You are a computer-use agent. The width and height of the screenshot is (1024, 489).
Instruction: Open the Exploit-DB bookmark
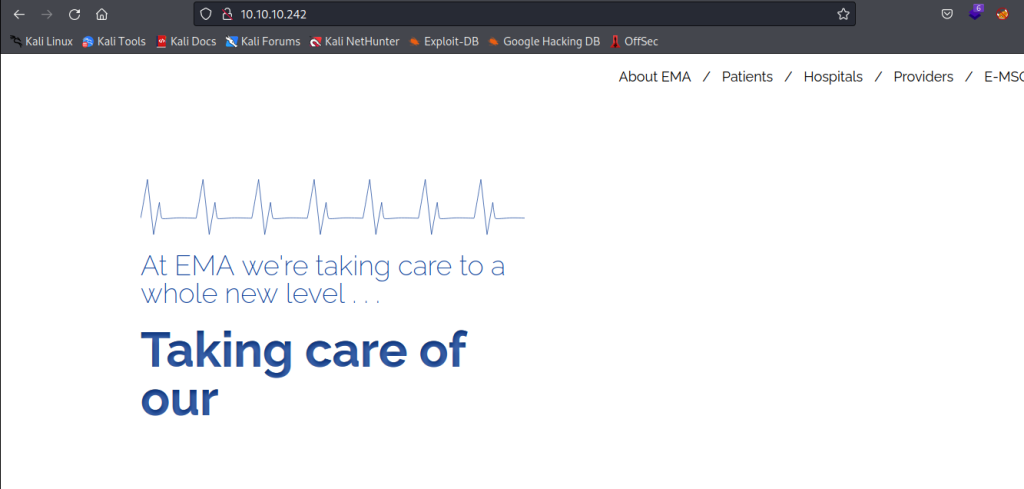[x=443, y=41]
